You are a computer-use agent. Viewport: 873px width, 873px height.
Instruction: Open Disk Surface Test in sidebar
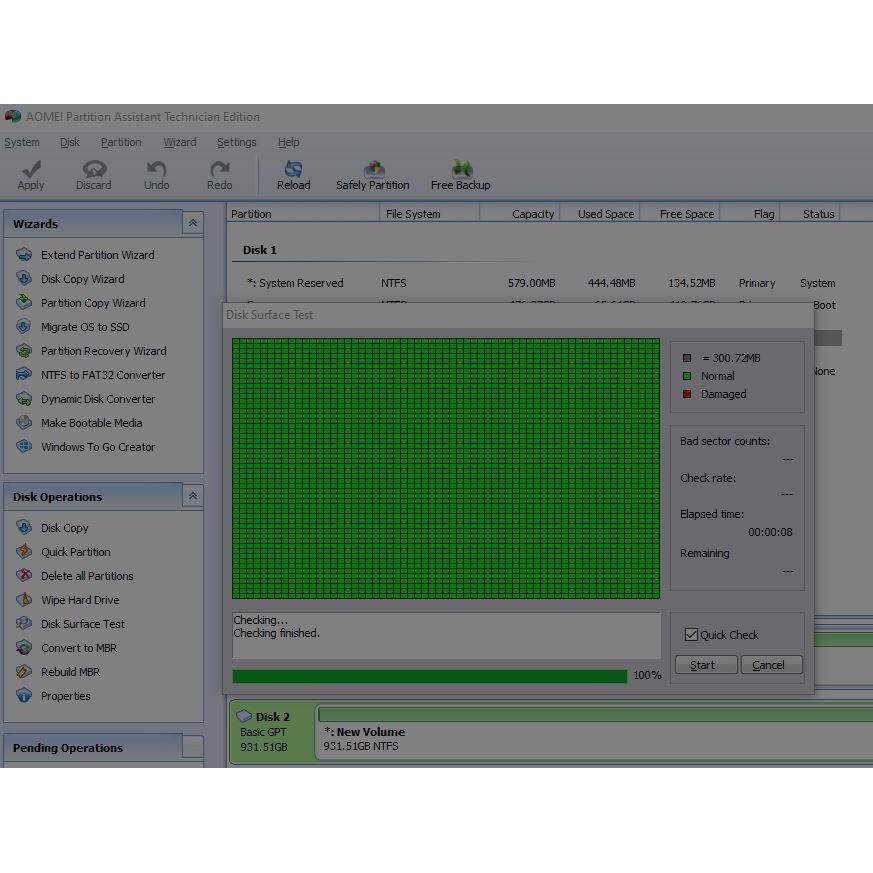[71, 624]
